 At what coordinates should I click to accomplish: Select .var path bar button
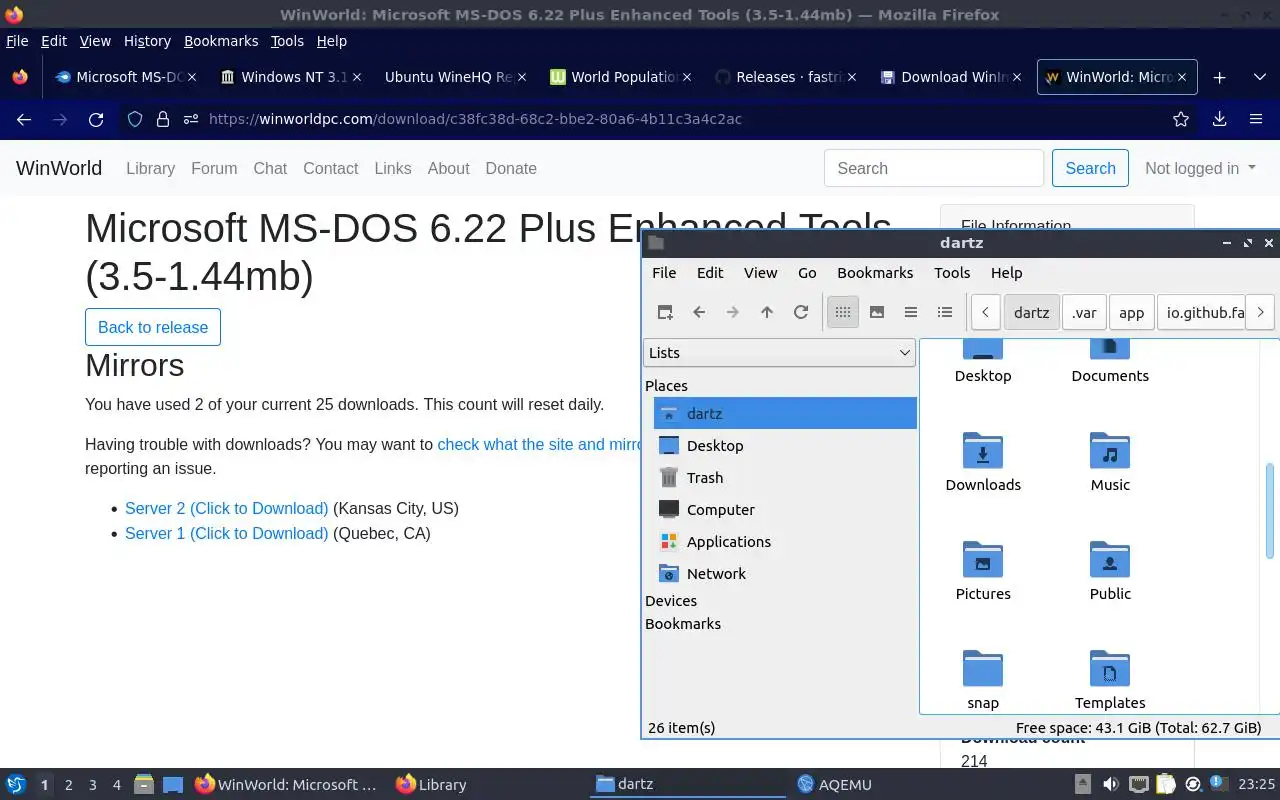click(x=1084, y=312)
